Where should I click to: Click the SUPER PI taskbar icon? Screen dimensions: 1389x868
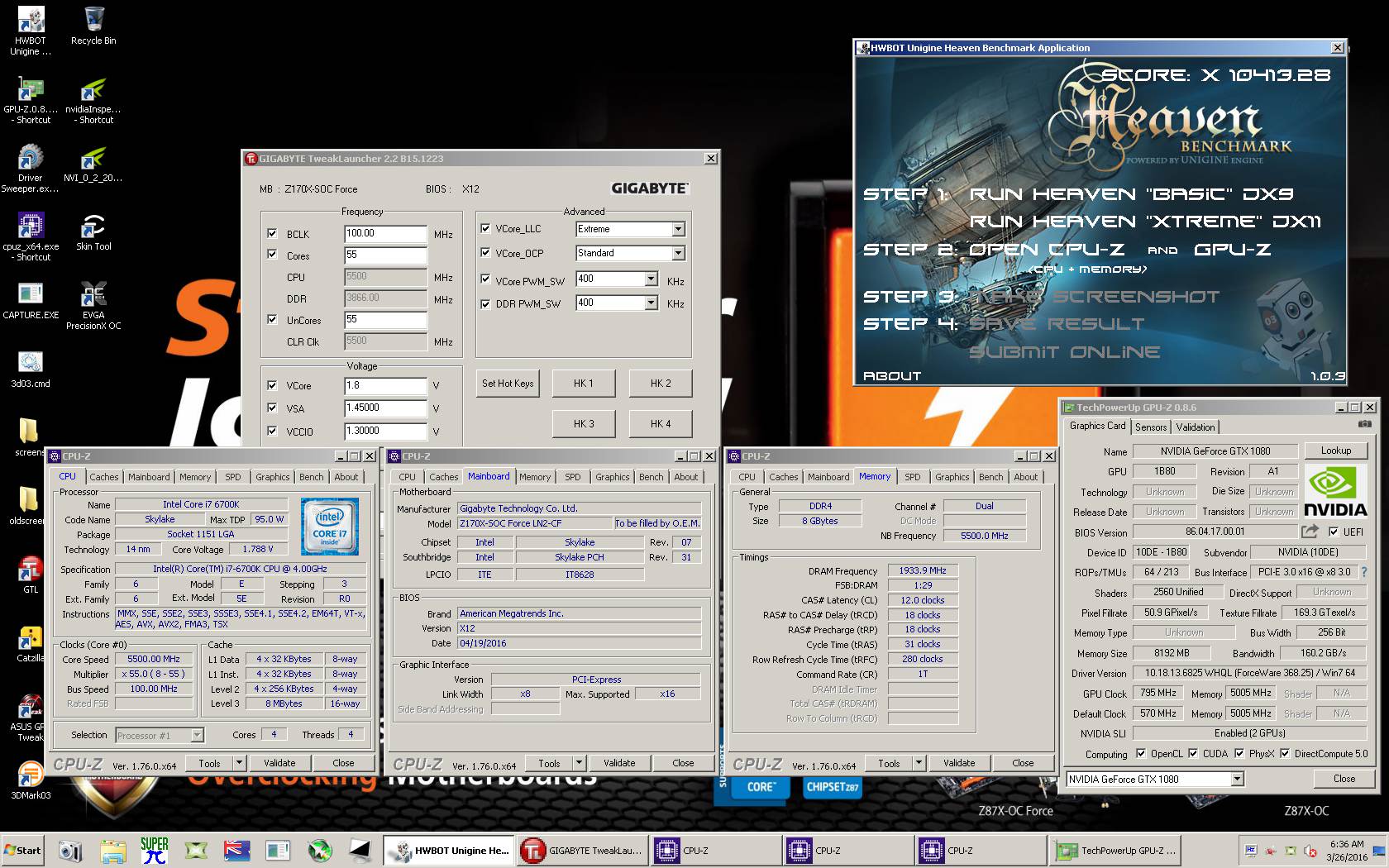click(155, 850)
